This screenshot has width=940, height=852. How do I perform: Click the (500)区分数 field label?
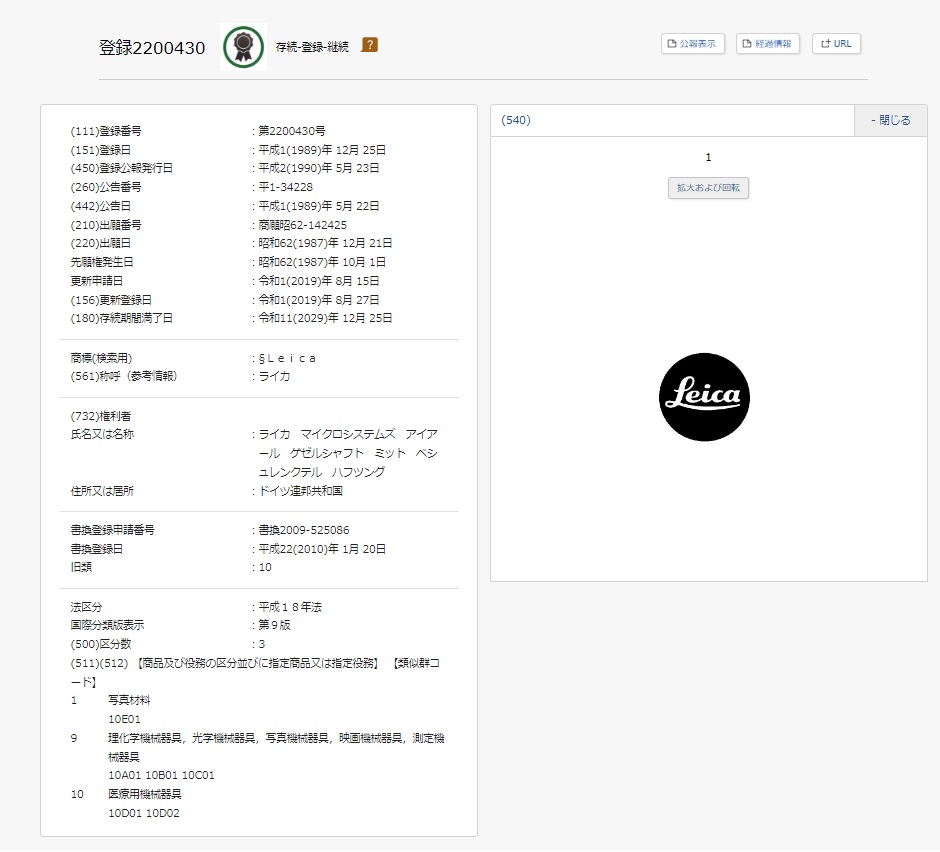pyautogui.click(x=101, y=644)
